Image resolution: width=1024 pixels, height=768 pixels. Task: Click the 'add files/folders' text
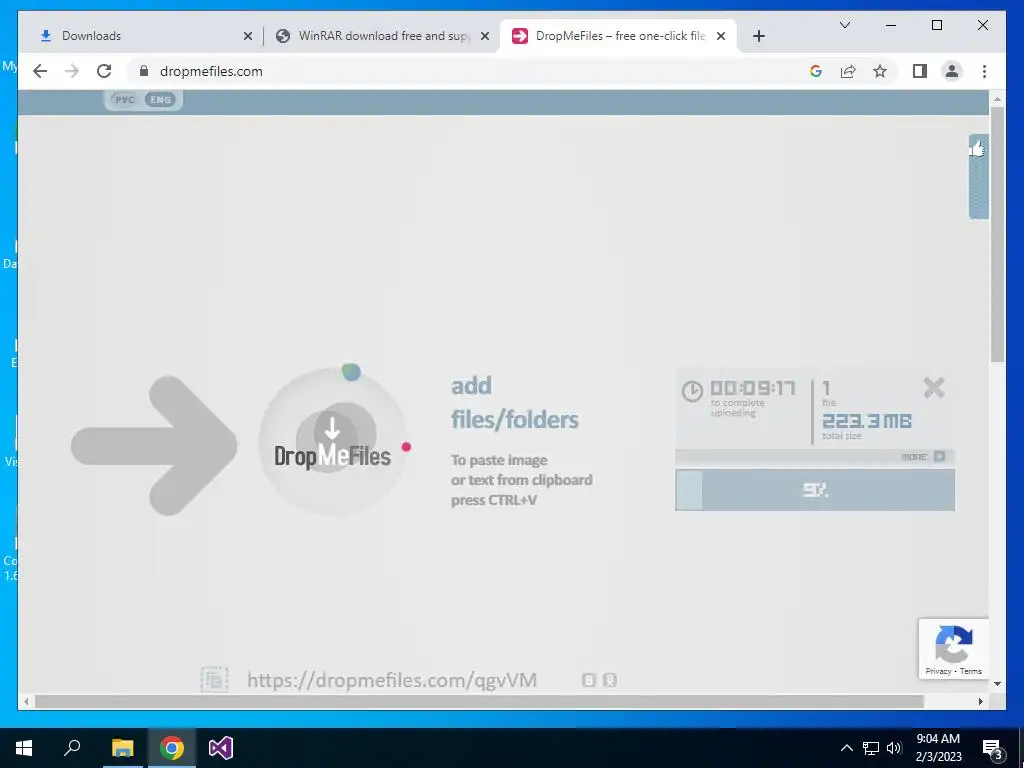click(515, 403)
